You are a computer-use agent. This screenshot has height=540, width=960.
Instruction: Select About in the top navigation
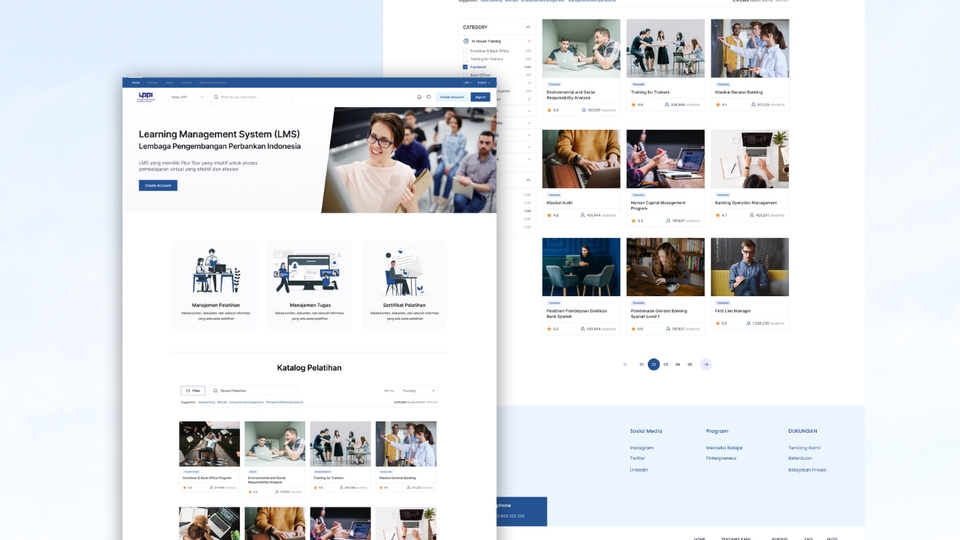click(170, 82)
